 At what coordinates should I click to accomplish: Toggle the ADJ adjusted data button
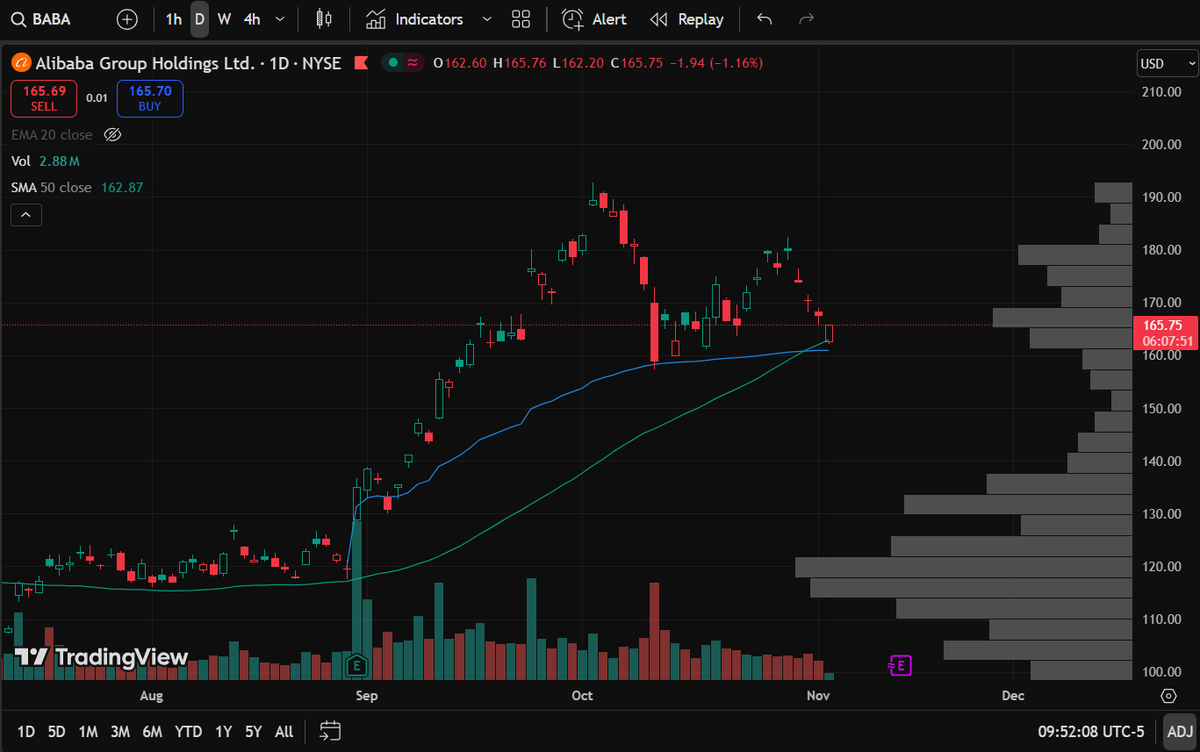1179,731
